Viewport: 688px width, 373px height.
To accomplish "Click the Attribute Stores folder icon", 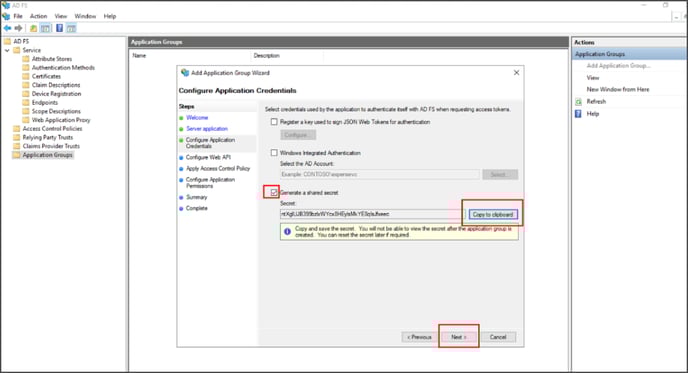I will (26, 59).
